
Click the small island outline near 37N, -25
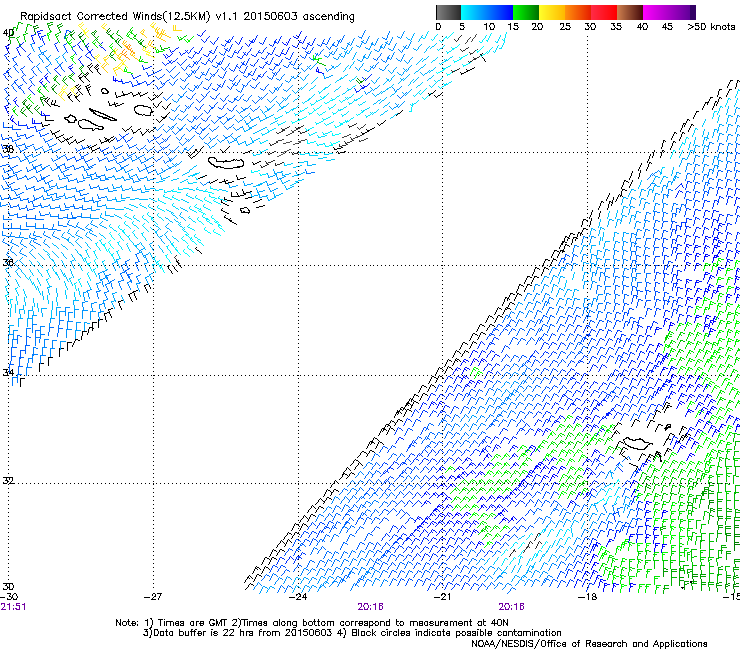(245, 210)
